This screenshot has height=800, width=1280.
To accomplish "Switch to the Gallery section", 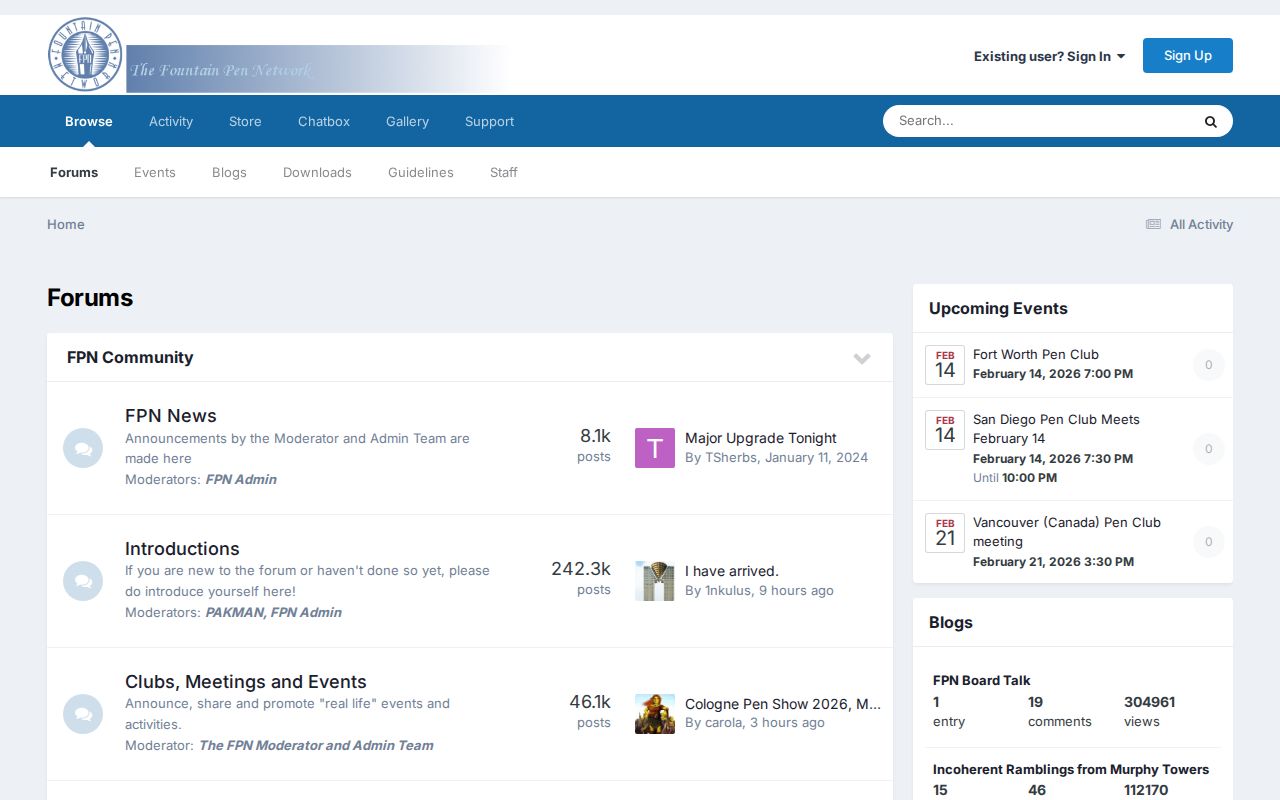I will click(407, 121).
